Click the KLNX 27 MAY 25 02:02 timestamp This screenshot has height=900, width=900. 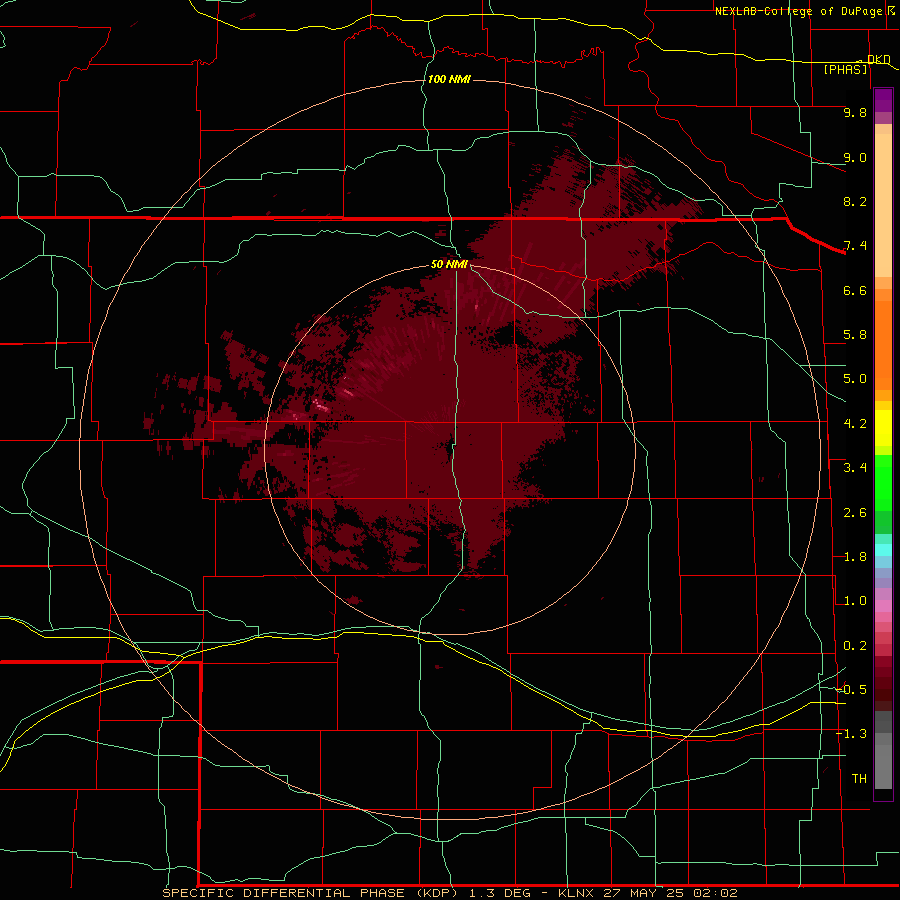647,893
